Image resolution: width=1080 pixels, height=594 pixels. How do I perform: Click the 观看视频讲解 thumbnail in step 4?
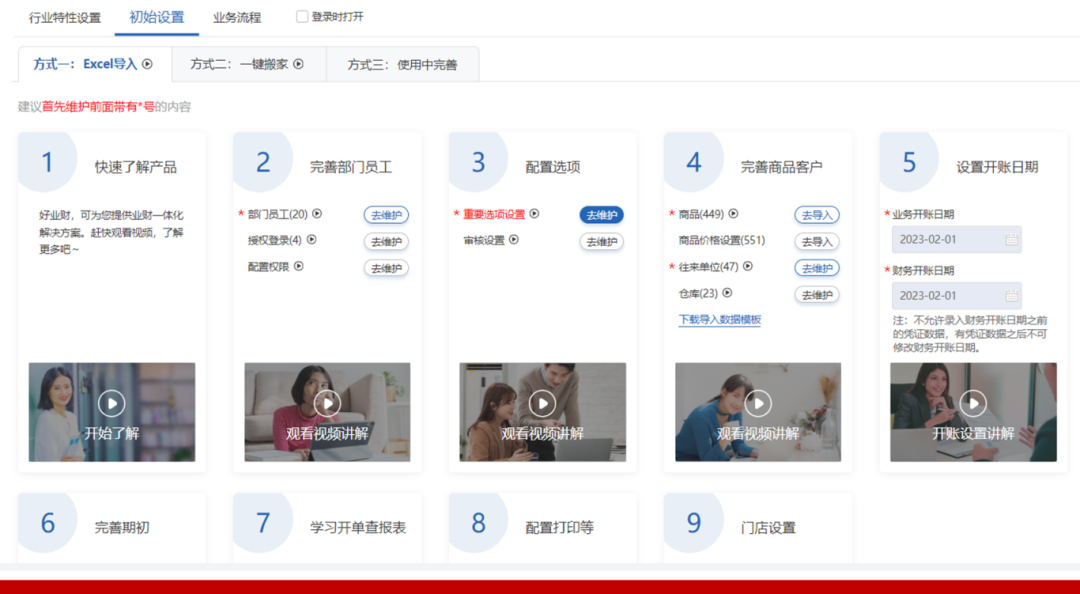[757, 412]
